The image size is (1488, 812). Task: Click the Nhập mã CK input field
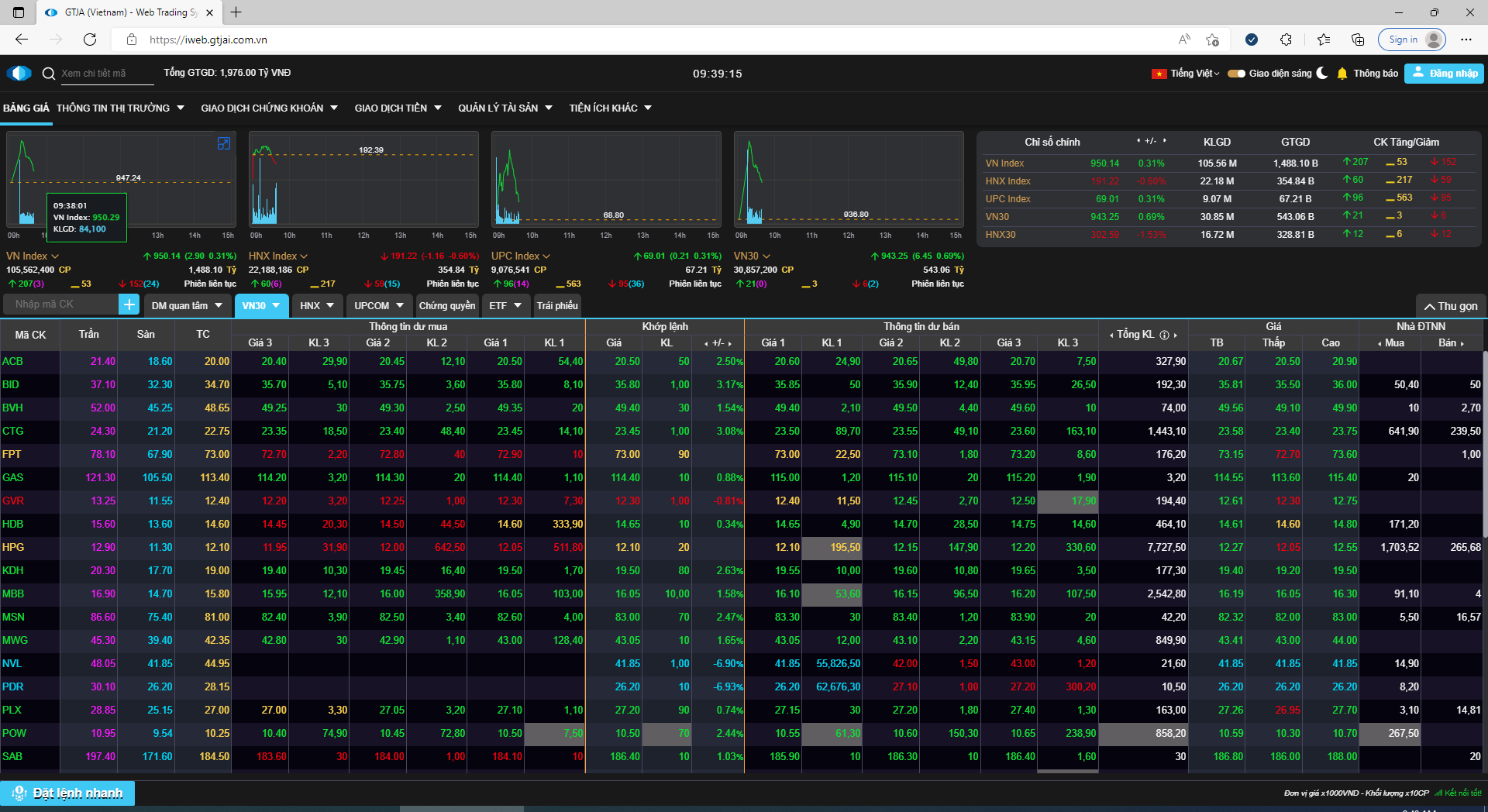tap(60, 304)
